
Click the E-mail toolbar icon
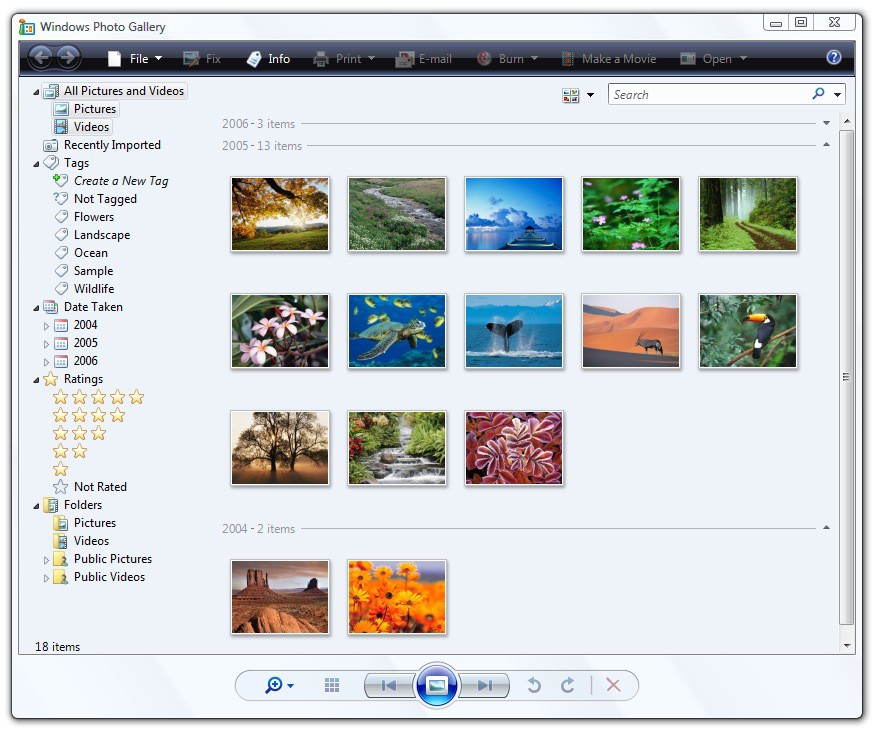[424, 58]
